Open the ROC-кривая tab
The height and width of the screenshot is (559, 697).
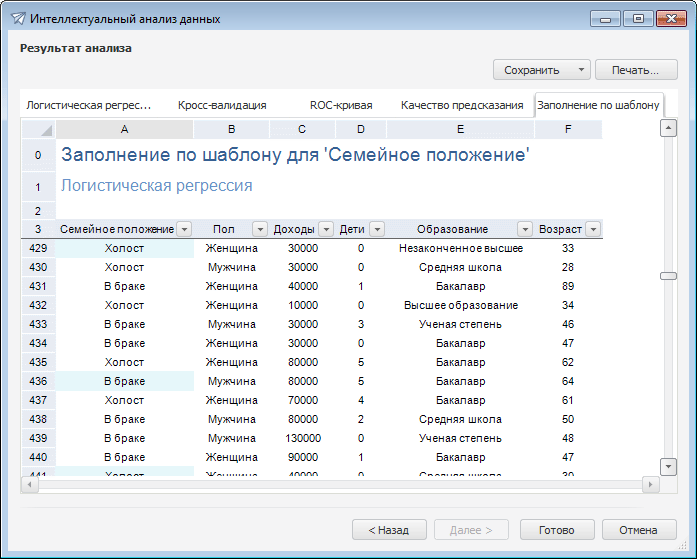coord(341,105)
